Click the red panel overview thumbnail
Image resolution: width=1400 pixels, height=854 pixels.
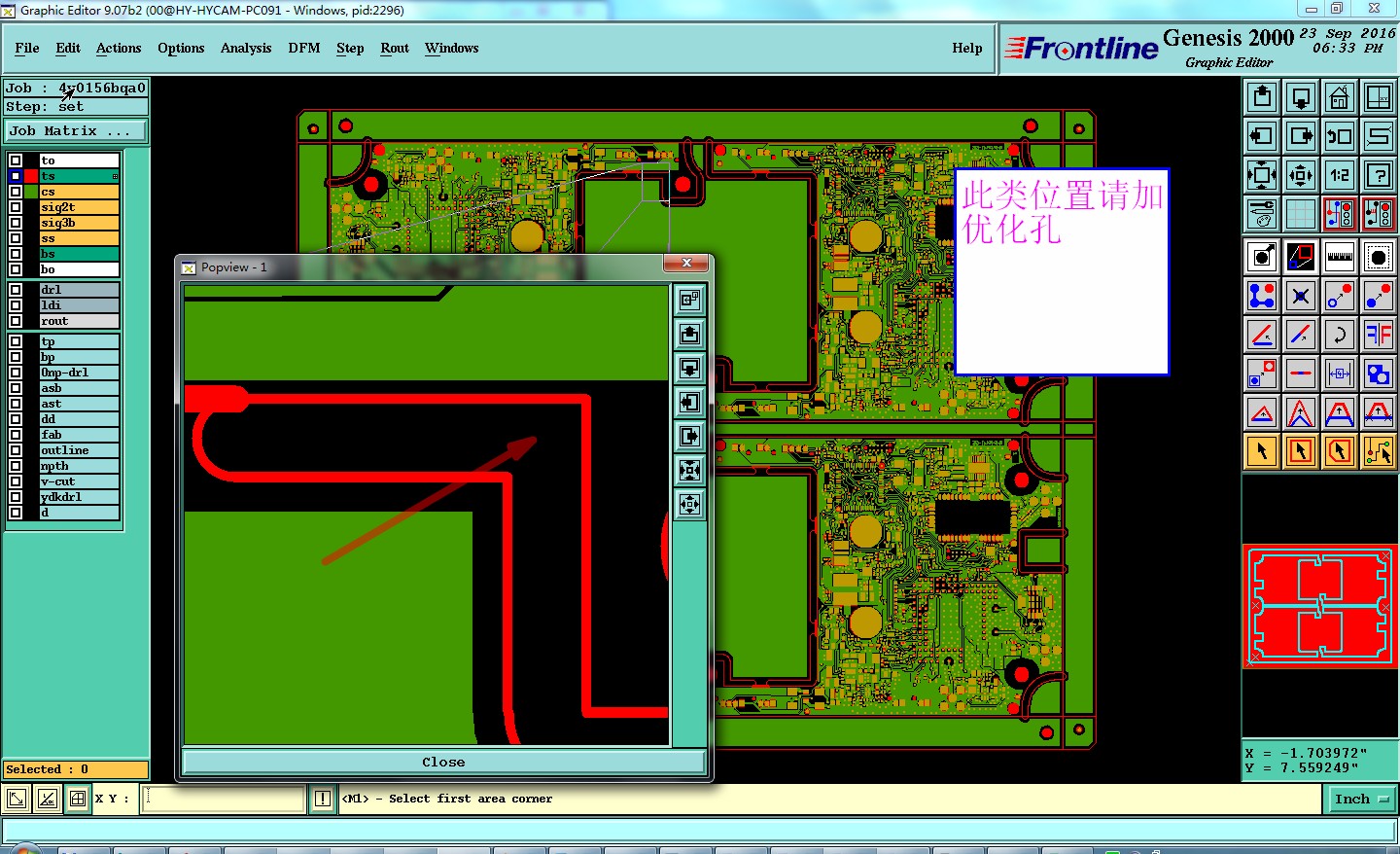tap(1320, 606)
